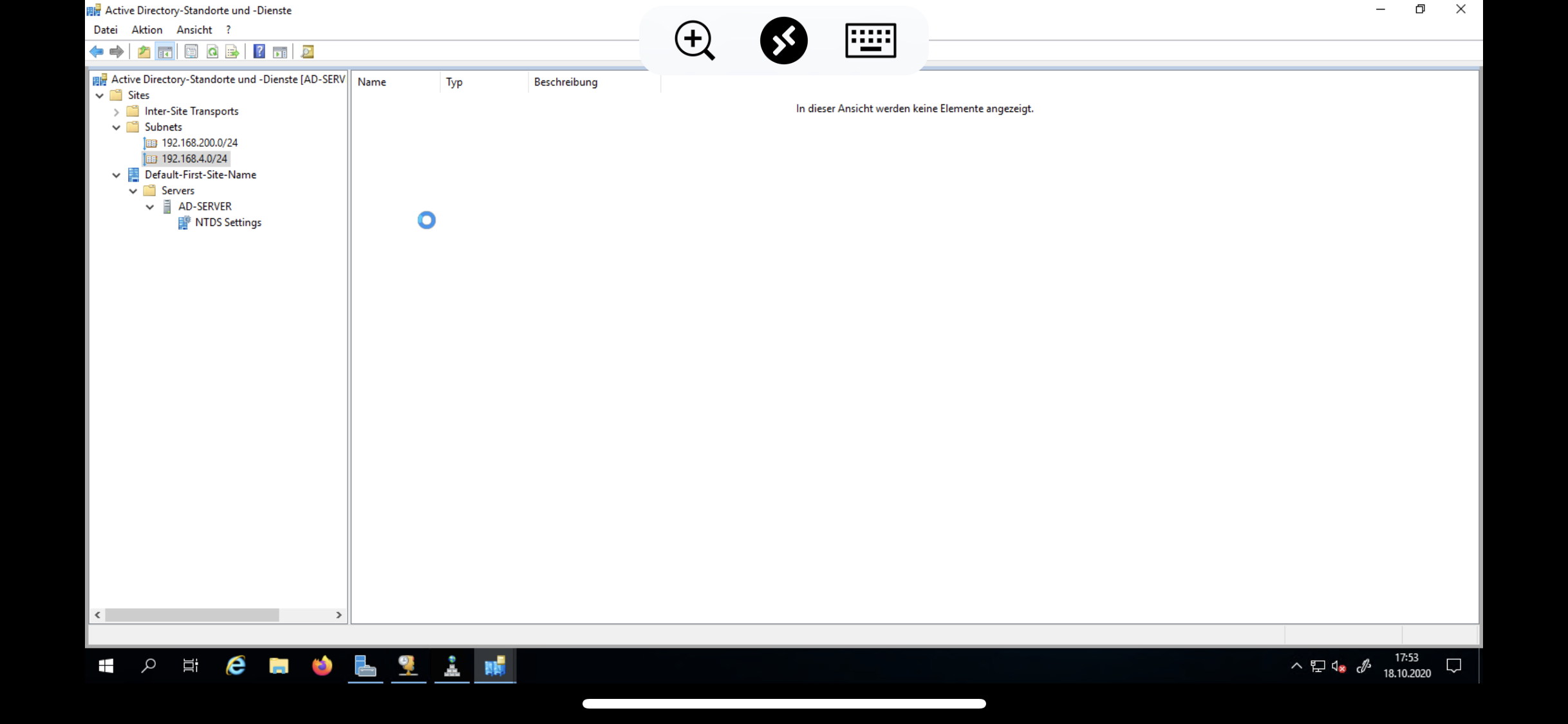
Task: Tap the remote desktop zoom magnifier icon
Action: pos(695,41)
